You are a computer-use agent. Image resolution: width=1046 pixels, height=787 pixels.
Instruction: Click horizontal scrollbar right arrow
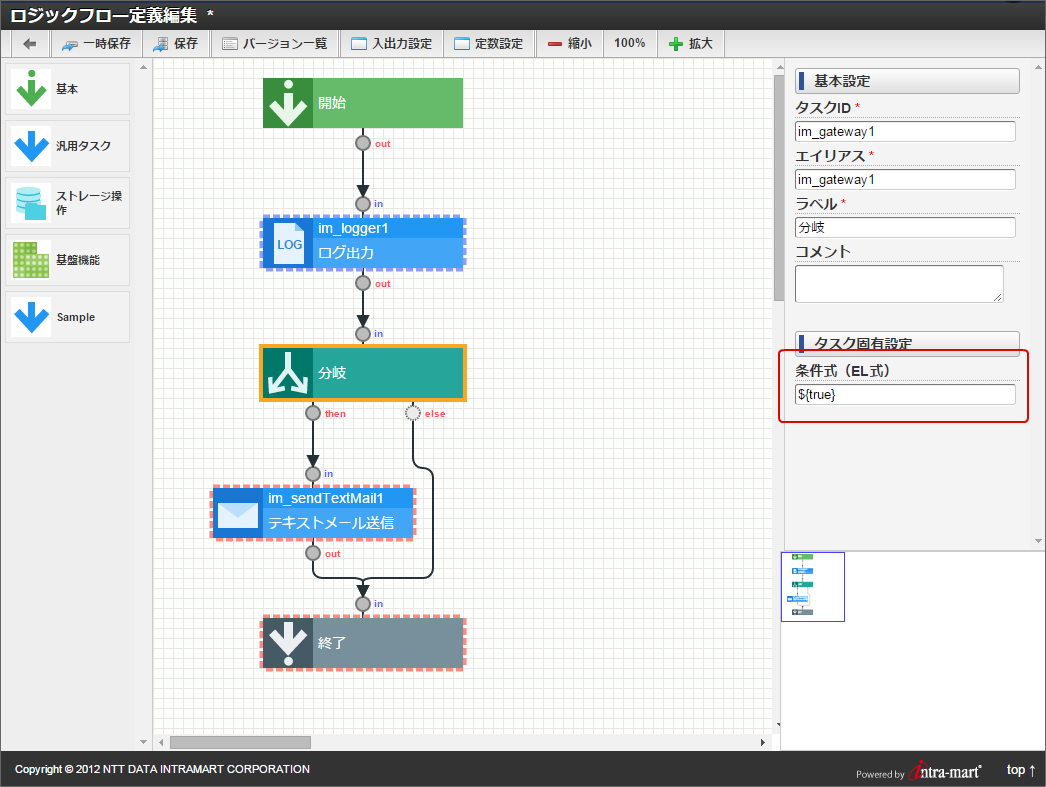point(762,742)
